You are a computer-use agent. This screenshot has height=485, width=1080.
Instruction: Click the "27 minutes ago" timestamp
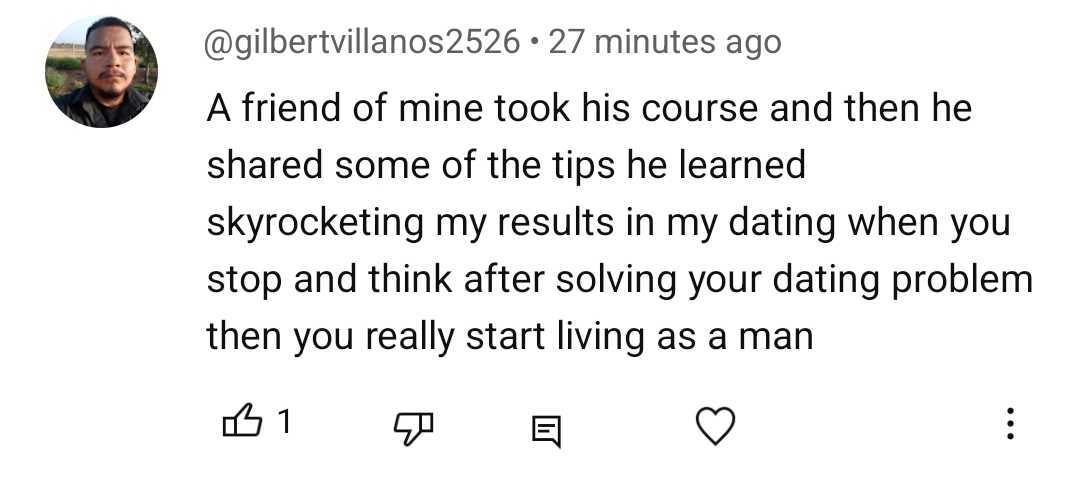pos(665,42)
